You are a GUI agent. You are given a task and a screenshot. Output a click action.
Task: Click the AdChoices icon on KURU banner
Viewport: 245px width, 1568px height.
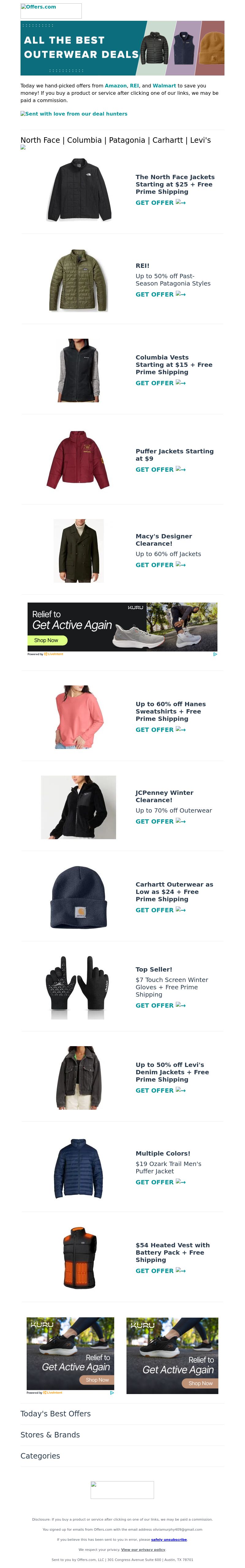pos(214,654)
